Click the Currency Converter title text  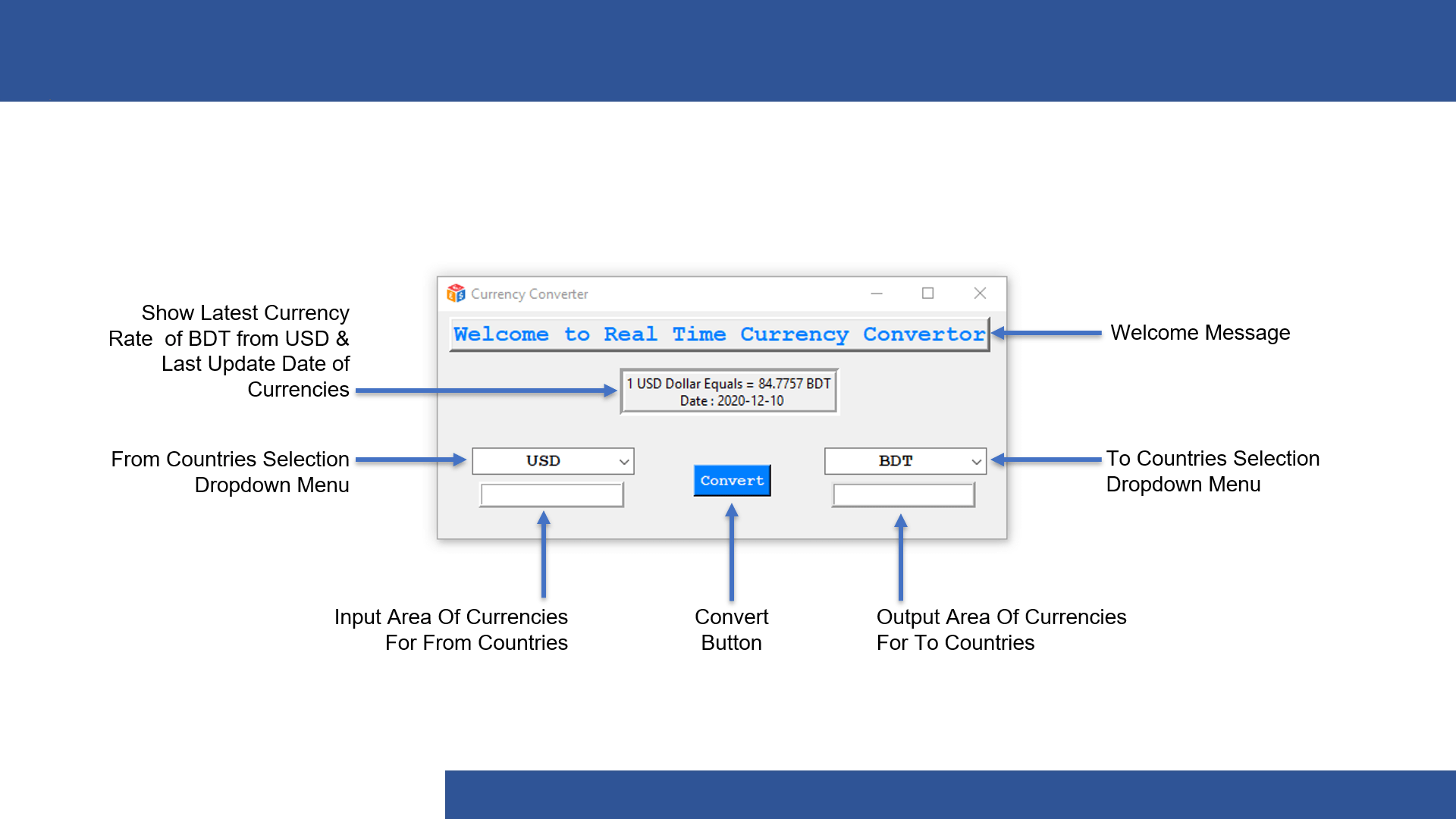click(x=529, y=294)
